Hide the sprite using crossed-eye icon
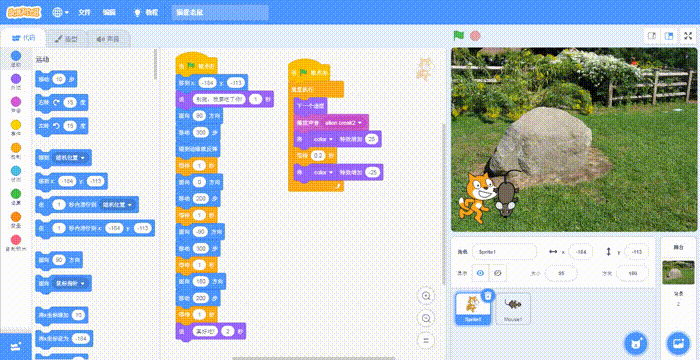 click(x=498, y=273)
